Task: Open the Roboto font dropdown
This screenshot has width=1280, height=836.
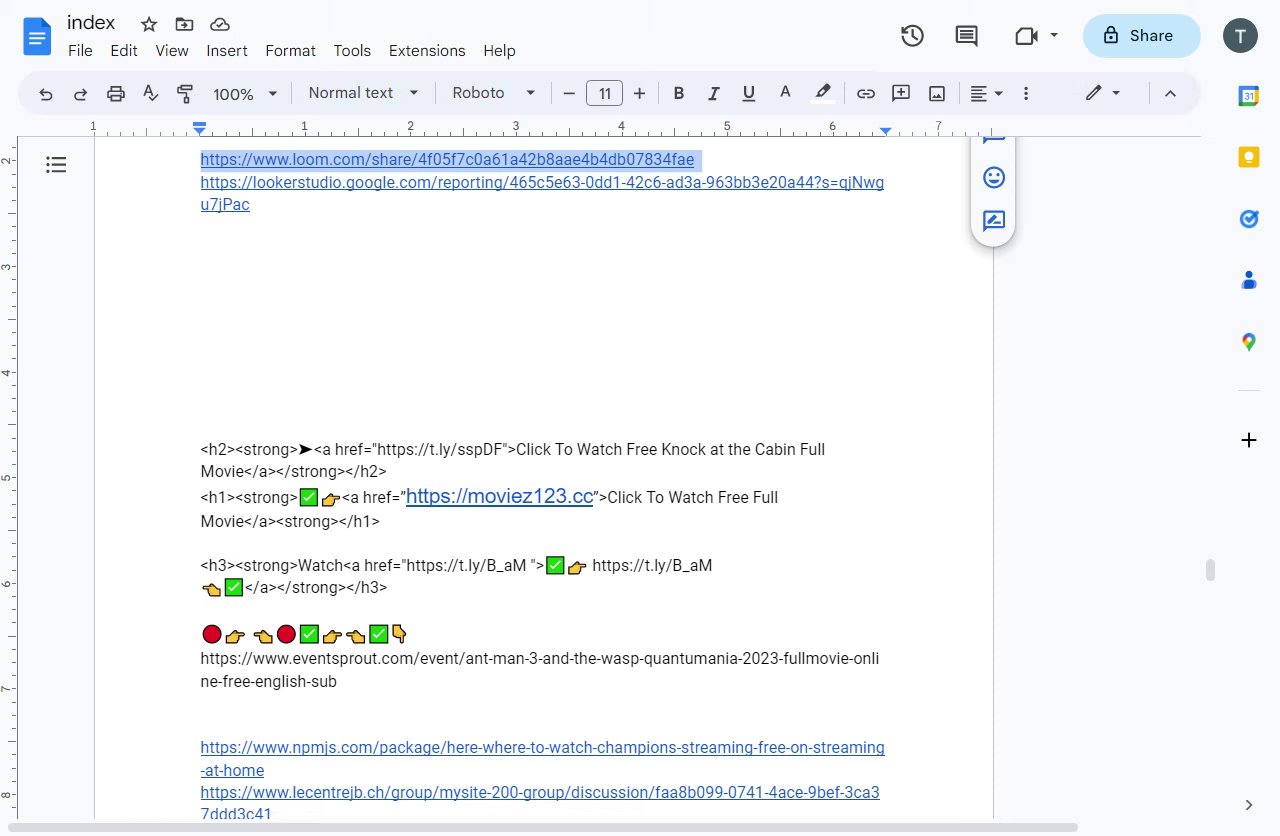Action: [494, 93]
